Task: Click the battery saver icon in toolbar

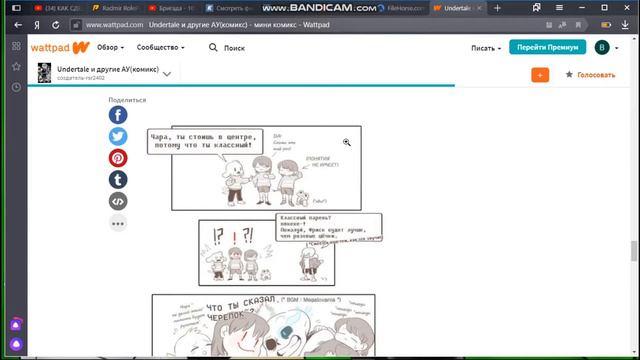Action: (x=606, y=25)
